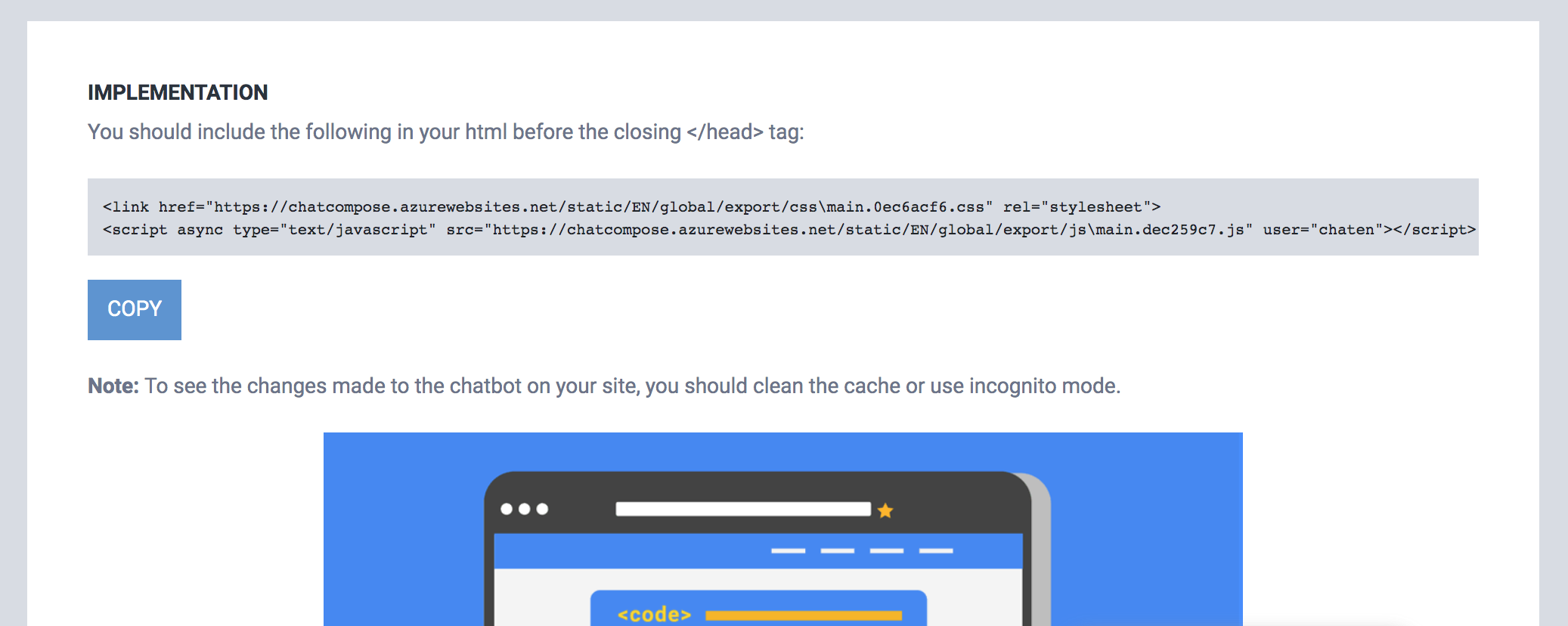
Task: Click the </head> text in the instructions
Action: click(725, 132)
